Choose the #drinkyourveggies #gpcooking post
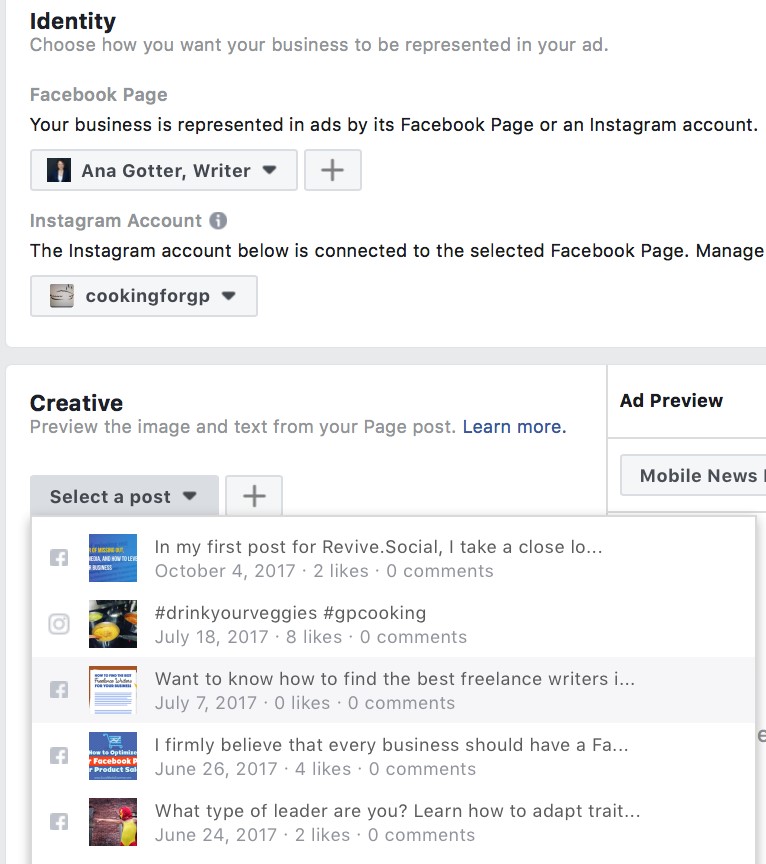This screenshot has height=864, width=766. pyautogui.click(x=310, y=624)
